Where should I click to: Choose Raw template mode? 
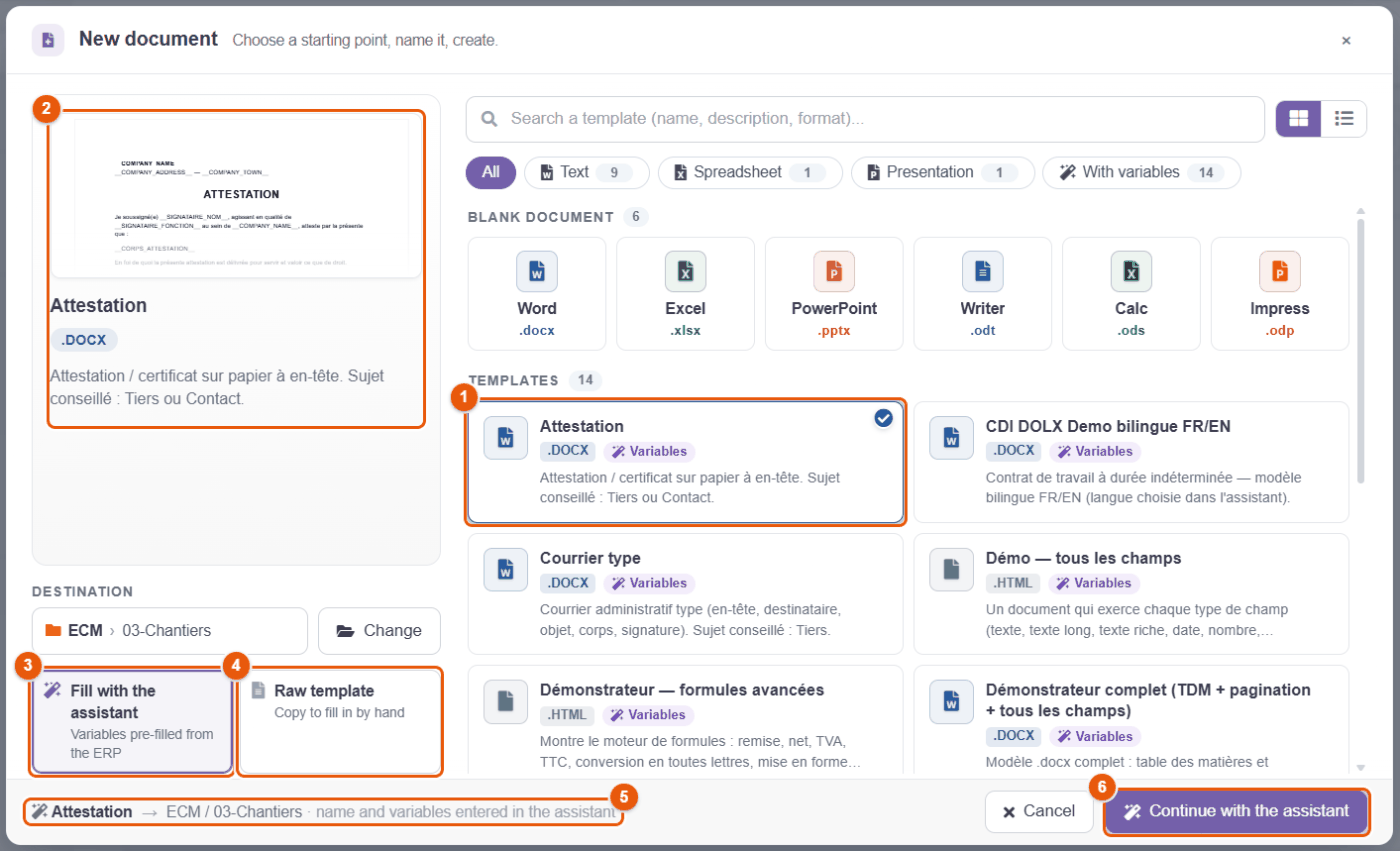pyautogui.click(x=340, y=721)
